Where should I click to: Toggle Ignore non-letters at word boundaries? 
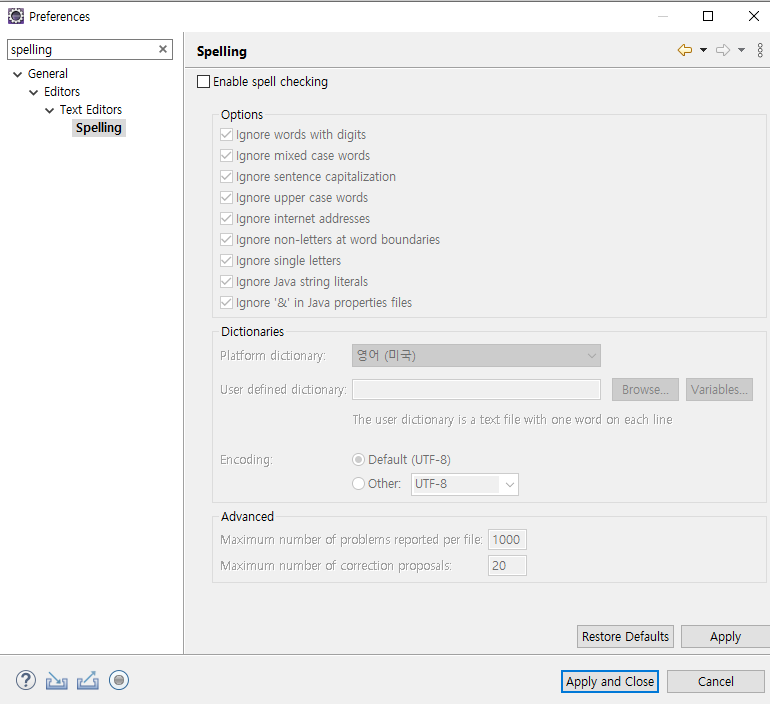point(226,240)
